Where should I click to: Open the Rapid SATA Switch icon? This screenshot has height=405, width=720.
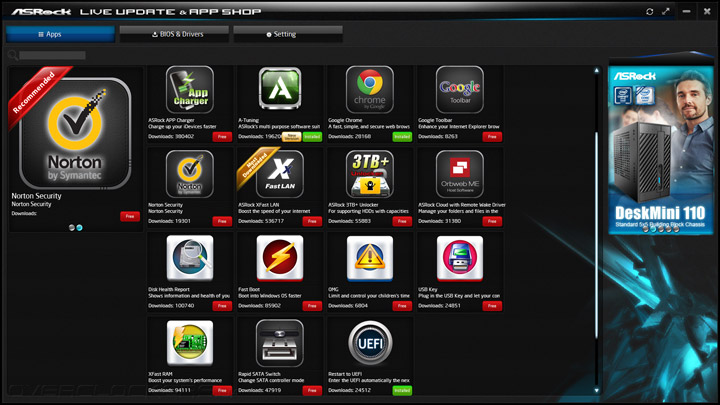[280, 343]
